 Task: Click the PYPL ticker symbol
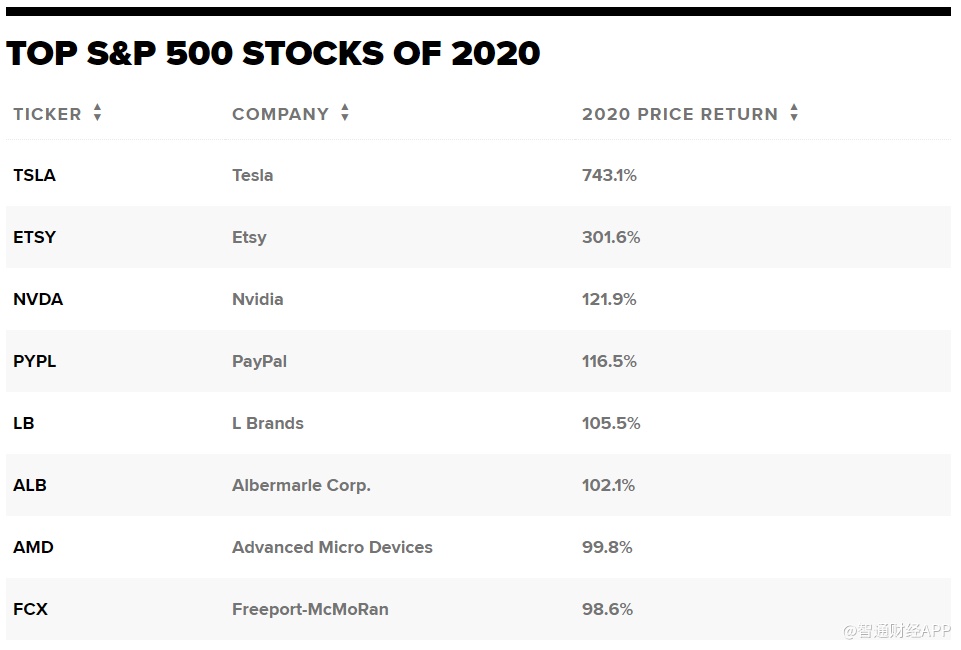[35, 361]
